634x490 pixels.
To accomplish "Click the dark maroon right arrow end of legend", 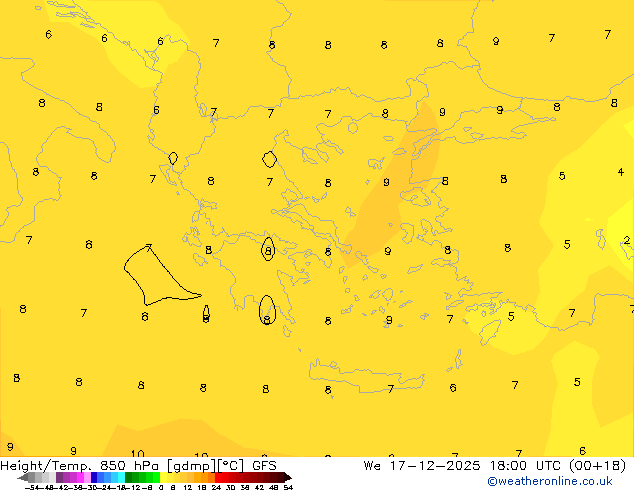I will [288, 477].
